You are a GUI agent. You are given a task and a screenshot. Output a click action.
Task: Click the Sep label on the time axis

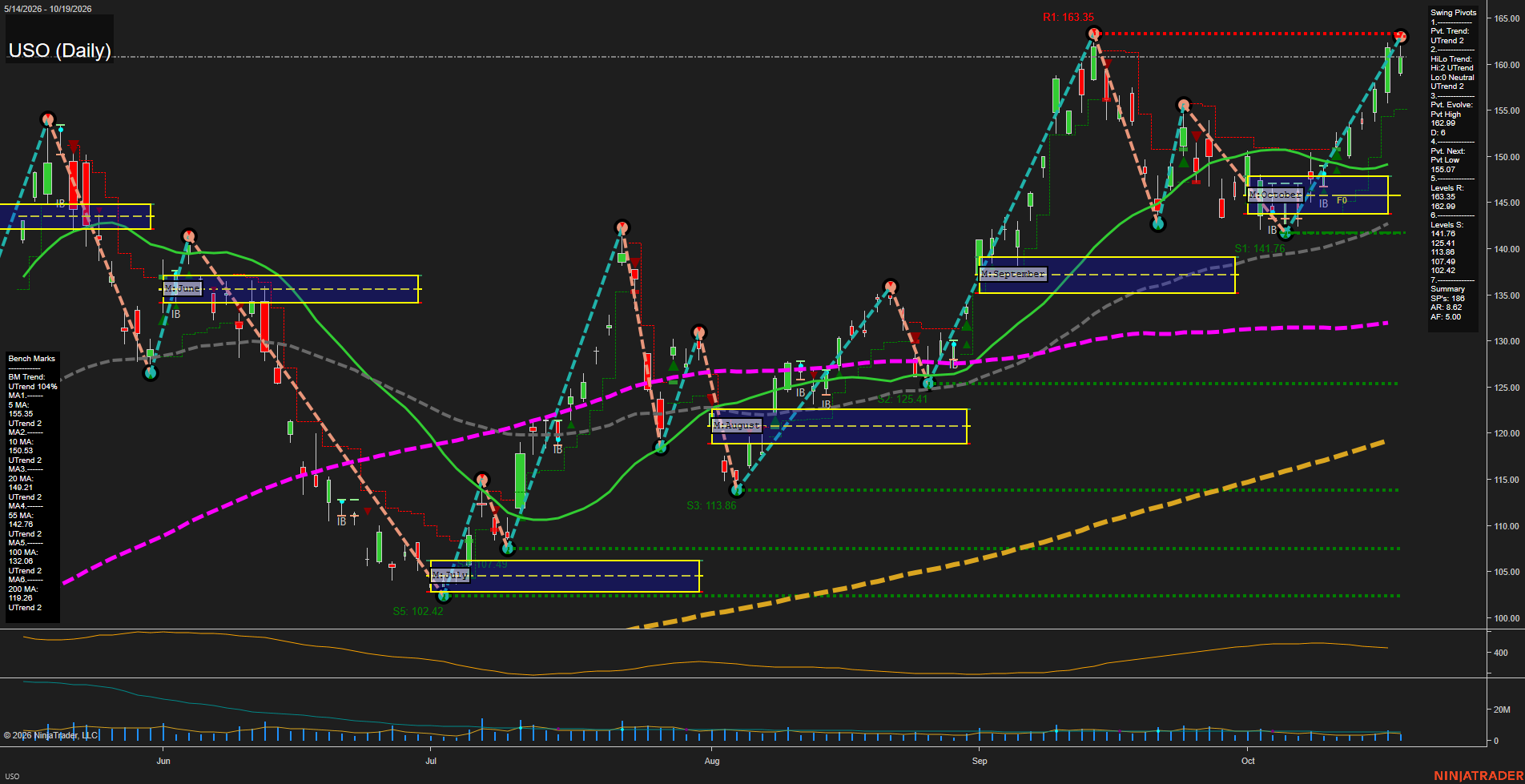(980, 761)
